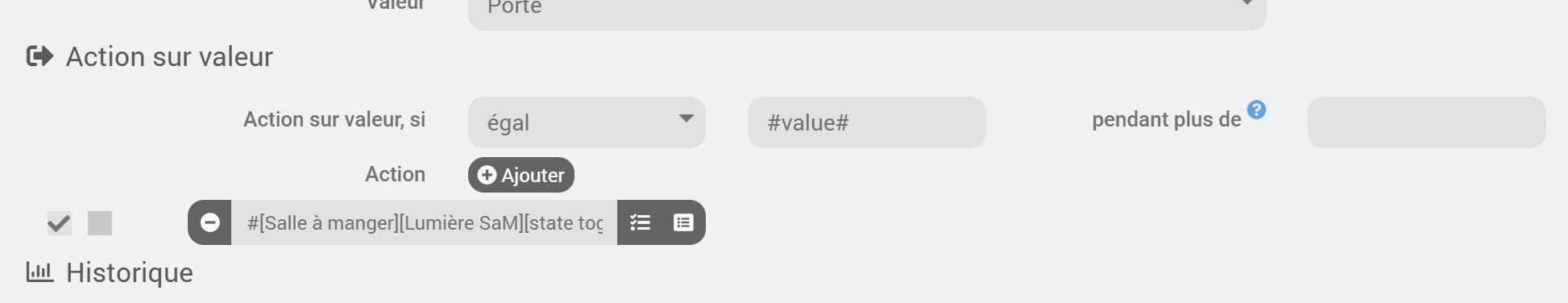1568x303 pixels.
Task: Add a new action with Ajouter
Action: click(x=521, y=175)
